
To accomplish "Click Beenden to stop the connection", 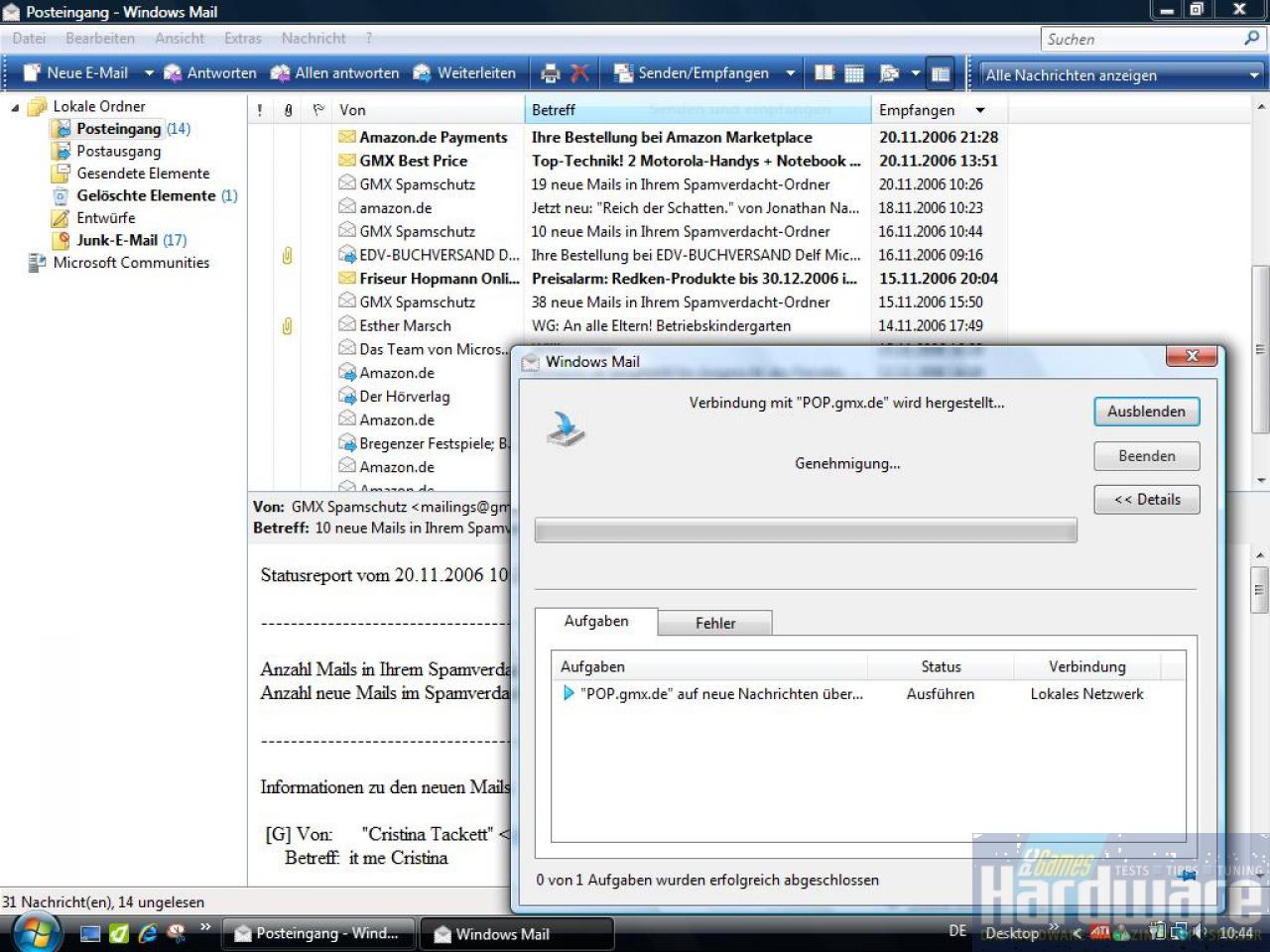I will pyautogui.click(x=1147, y=456).
